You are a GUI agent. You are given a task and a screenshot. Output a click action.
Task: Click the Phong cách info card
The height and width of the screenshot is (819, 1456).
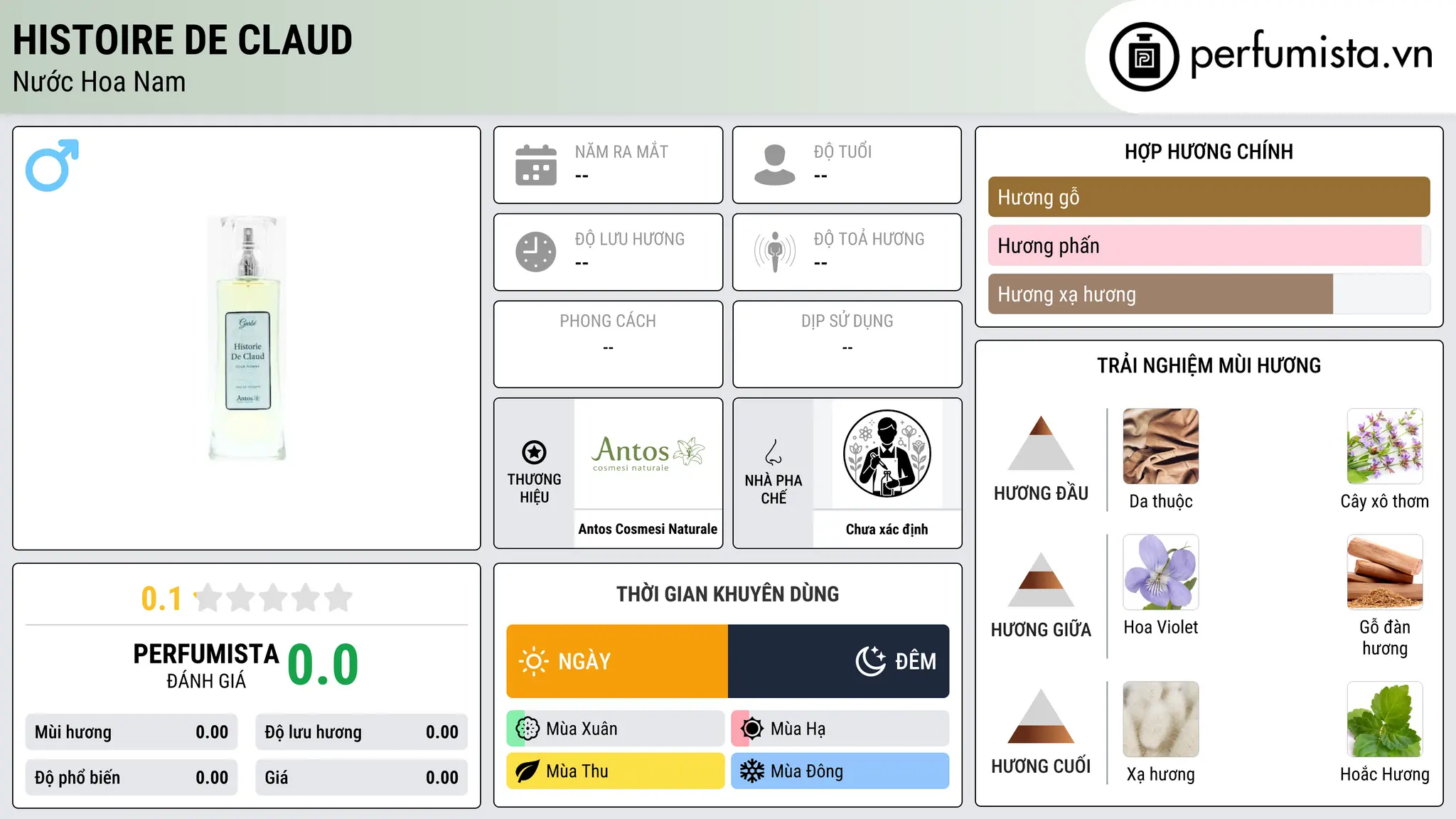[609, 344]
